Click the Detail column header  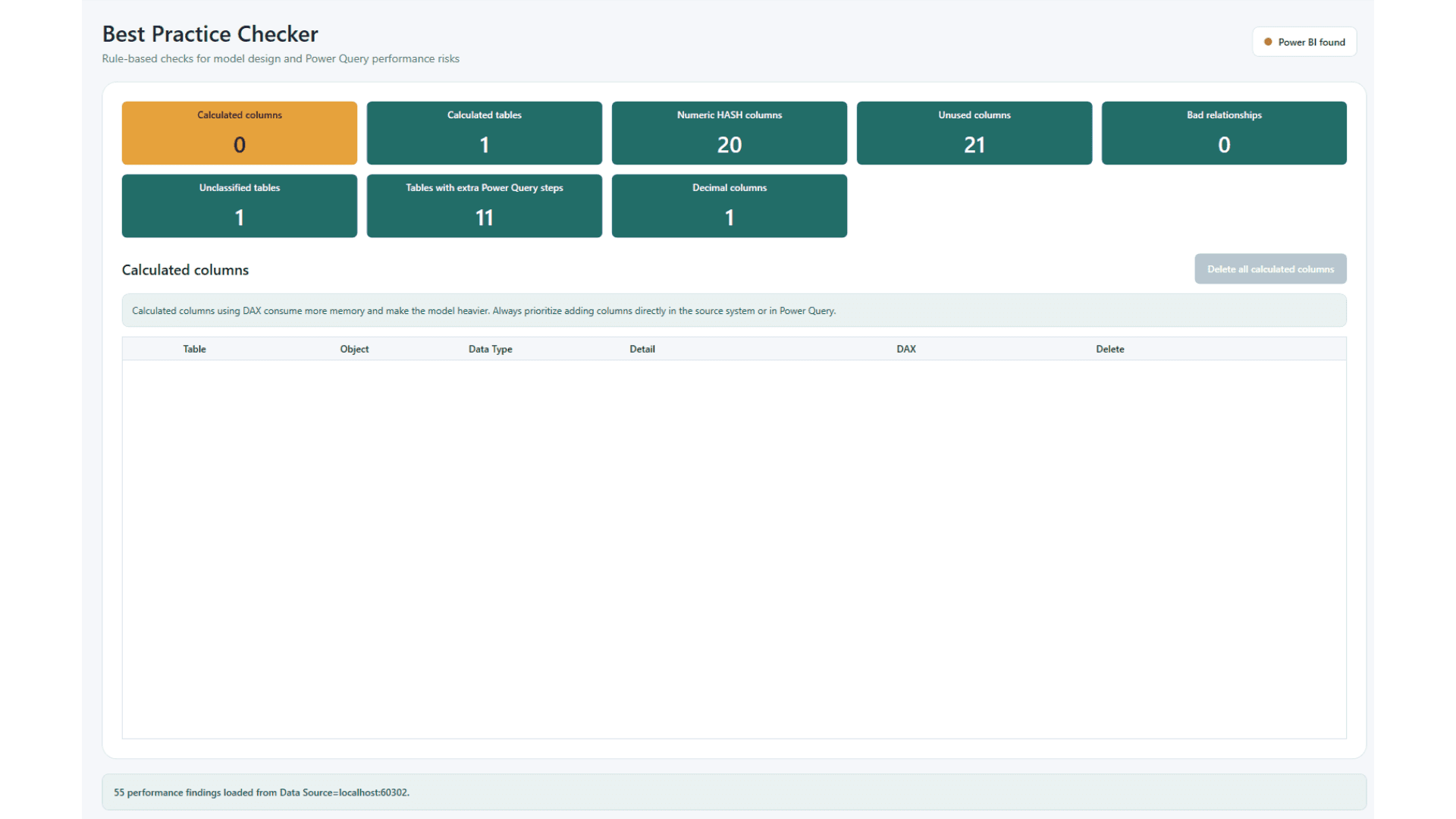(642, 349)
